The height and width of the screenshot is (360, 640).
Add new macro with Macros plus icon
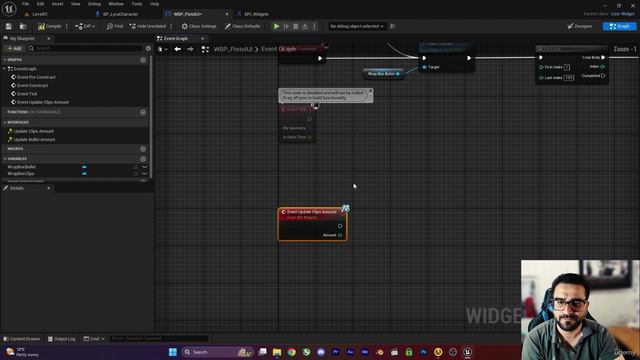point(143,149)
